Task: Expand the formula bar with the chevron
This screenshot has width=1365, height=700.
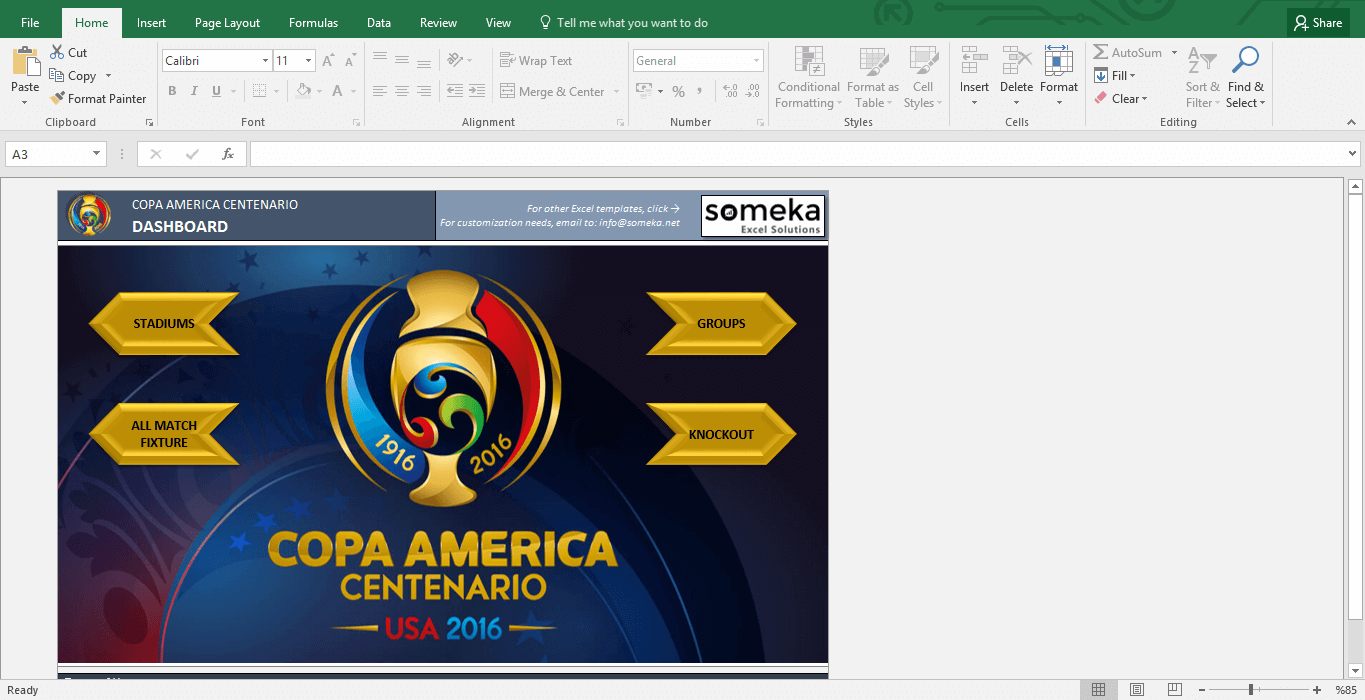Action: pos(1353,154)
